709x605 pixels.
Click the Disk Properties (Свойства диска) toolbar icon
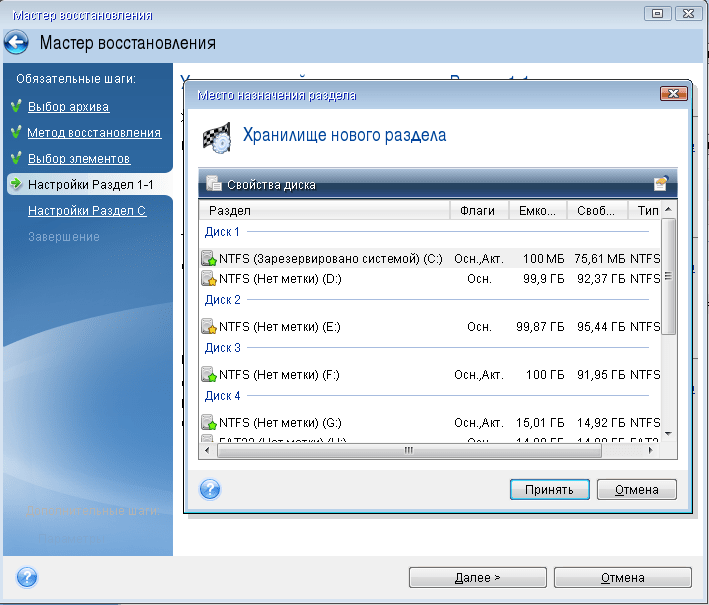(x=213, y=184)
